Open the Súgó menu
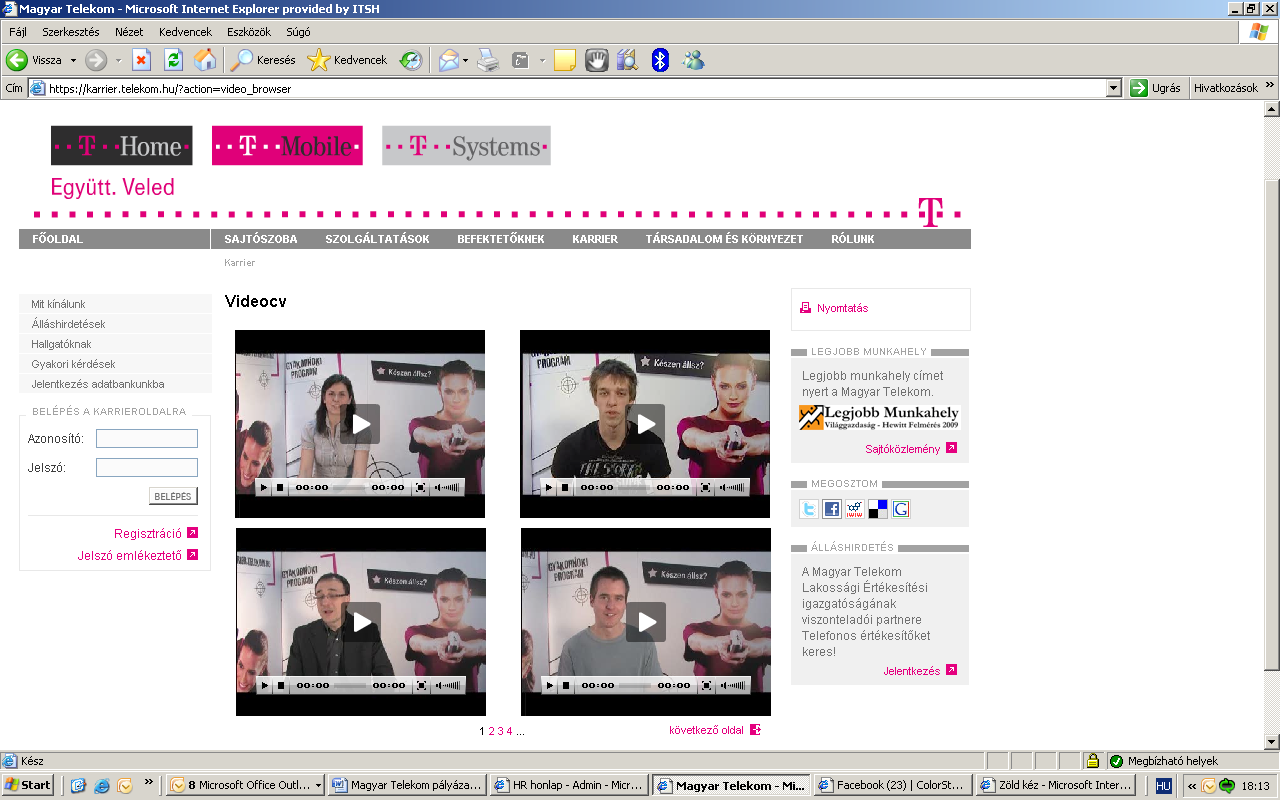Viewport: 1280px width, 800px height. click(298, 32)
